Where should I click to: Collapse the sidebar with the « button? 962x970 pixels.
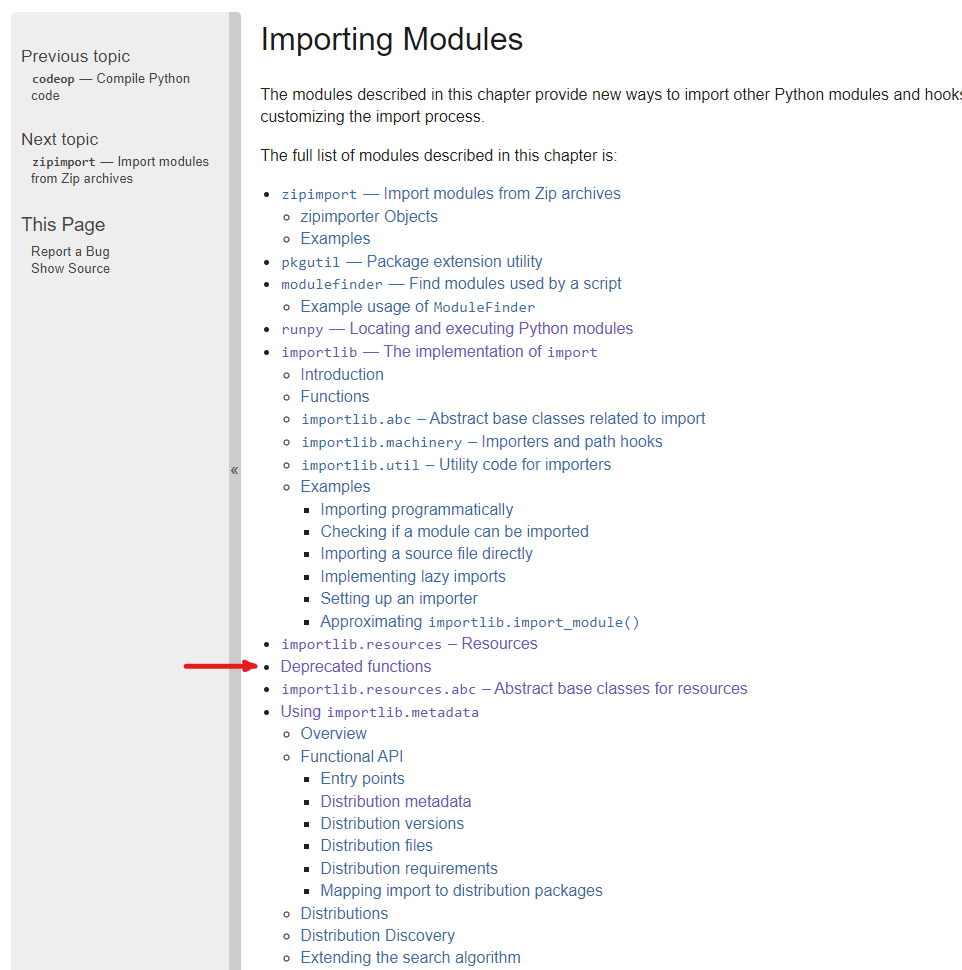(234, 470)
